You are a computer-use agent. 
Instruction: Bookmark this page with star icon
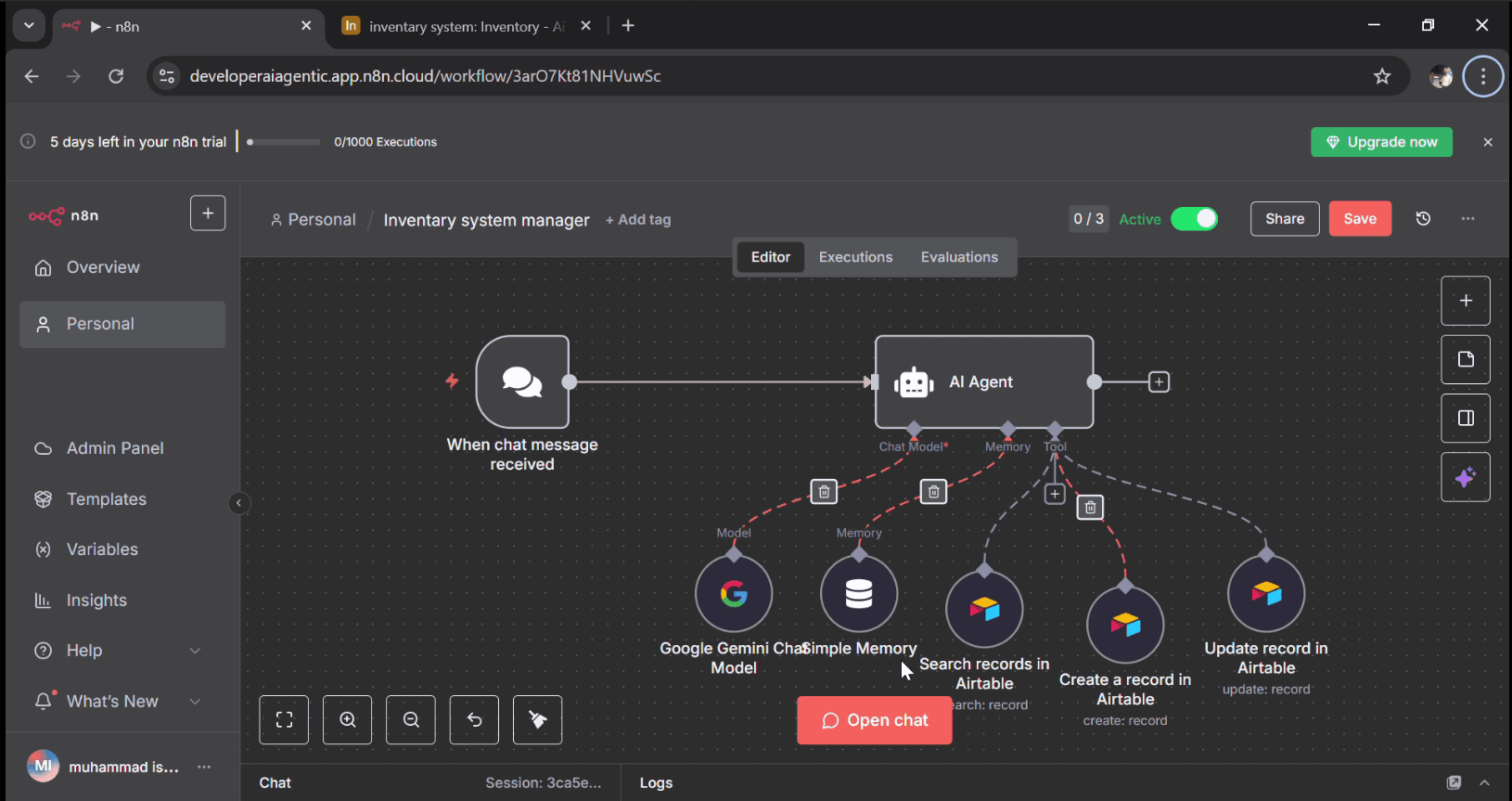1382,76
